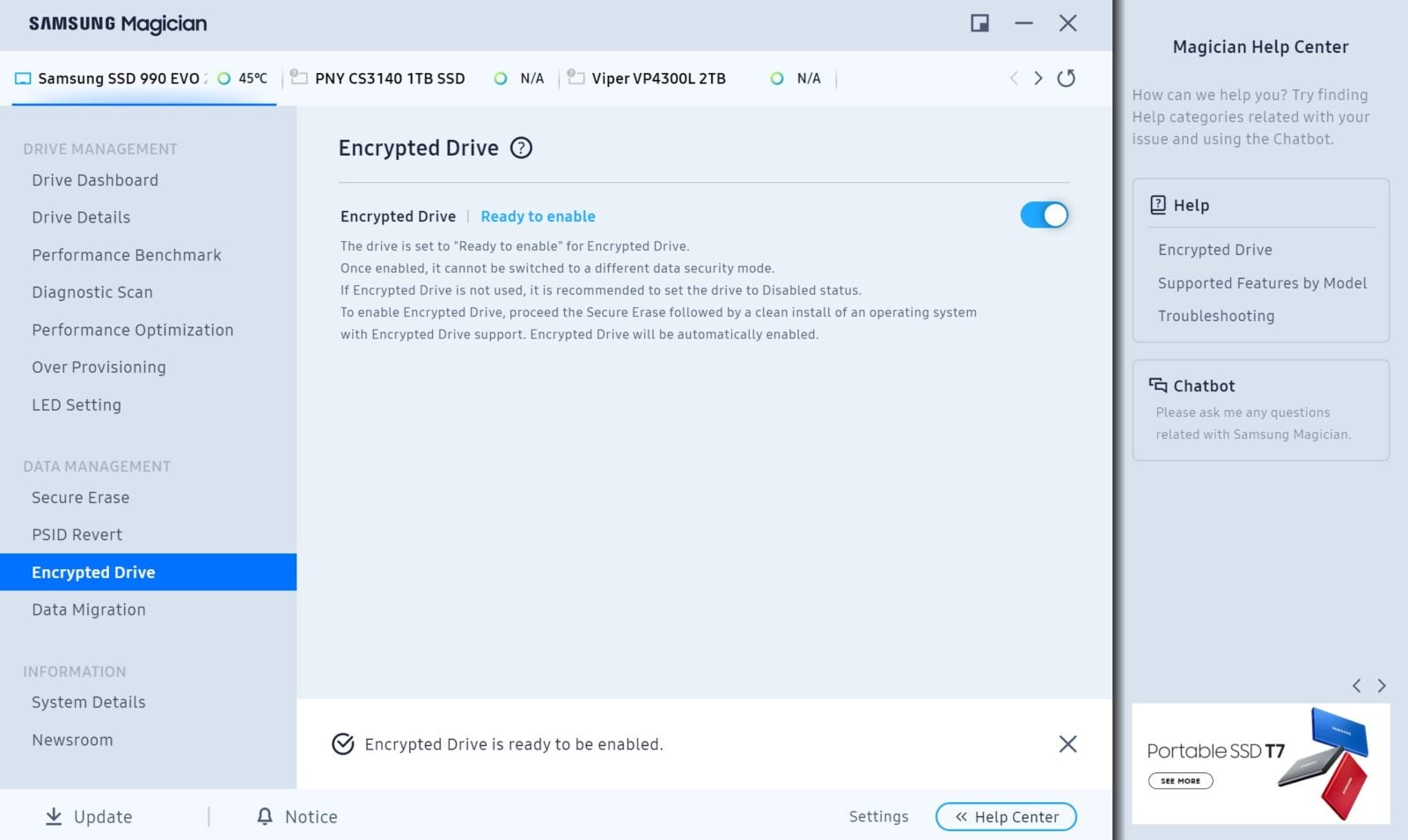Click the checkmark icon in the notification bar

tap(343, 744)
